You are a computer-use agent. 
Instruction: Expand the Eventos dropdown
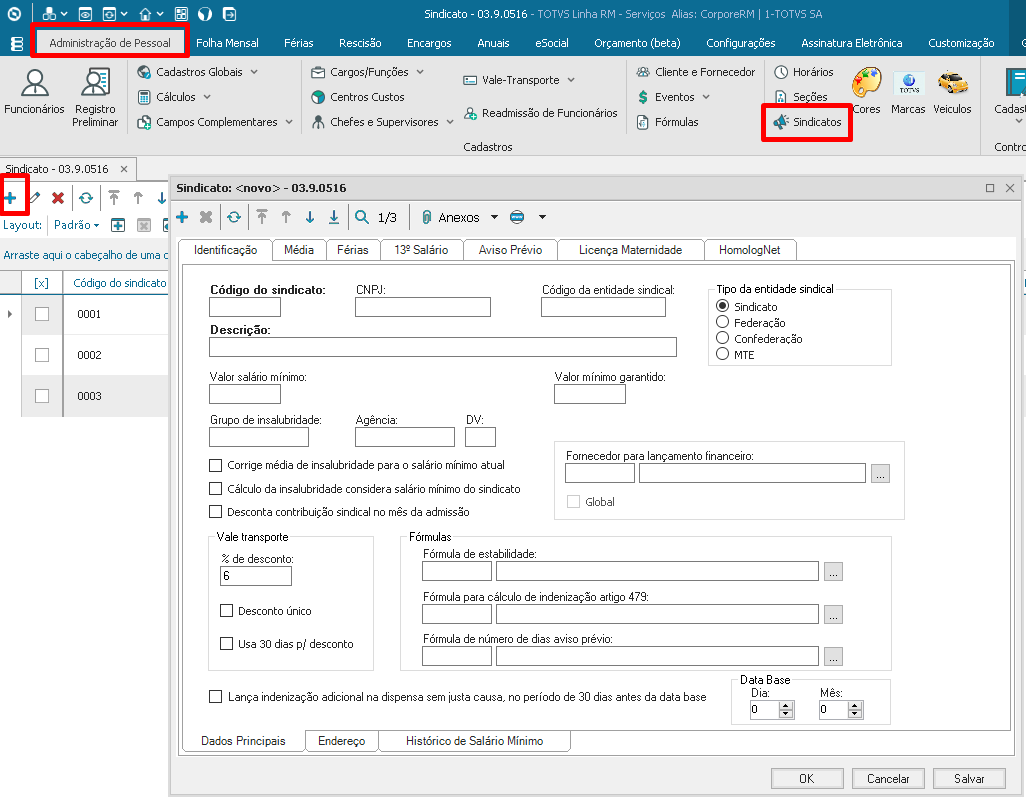point(706,97)
